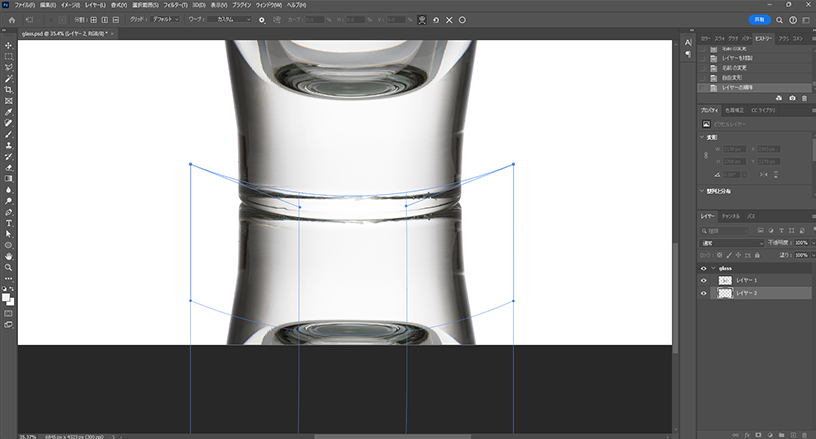Toggle history brush source for 自由変形 state

[x=703, y=78]
